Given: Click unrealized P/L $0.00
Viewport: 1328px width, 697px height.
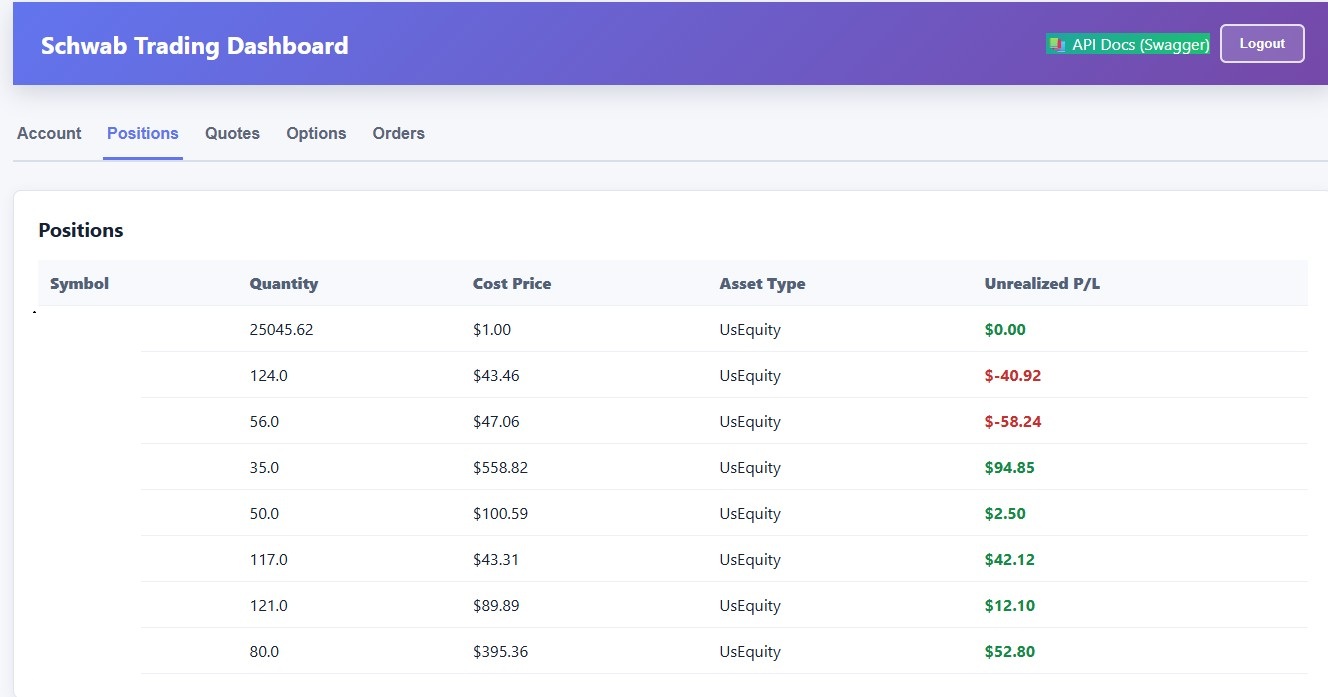Looking at the screenshot, I should coord(1005,329).
